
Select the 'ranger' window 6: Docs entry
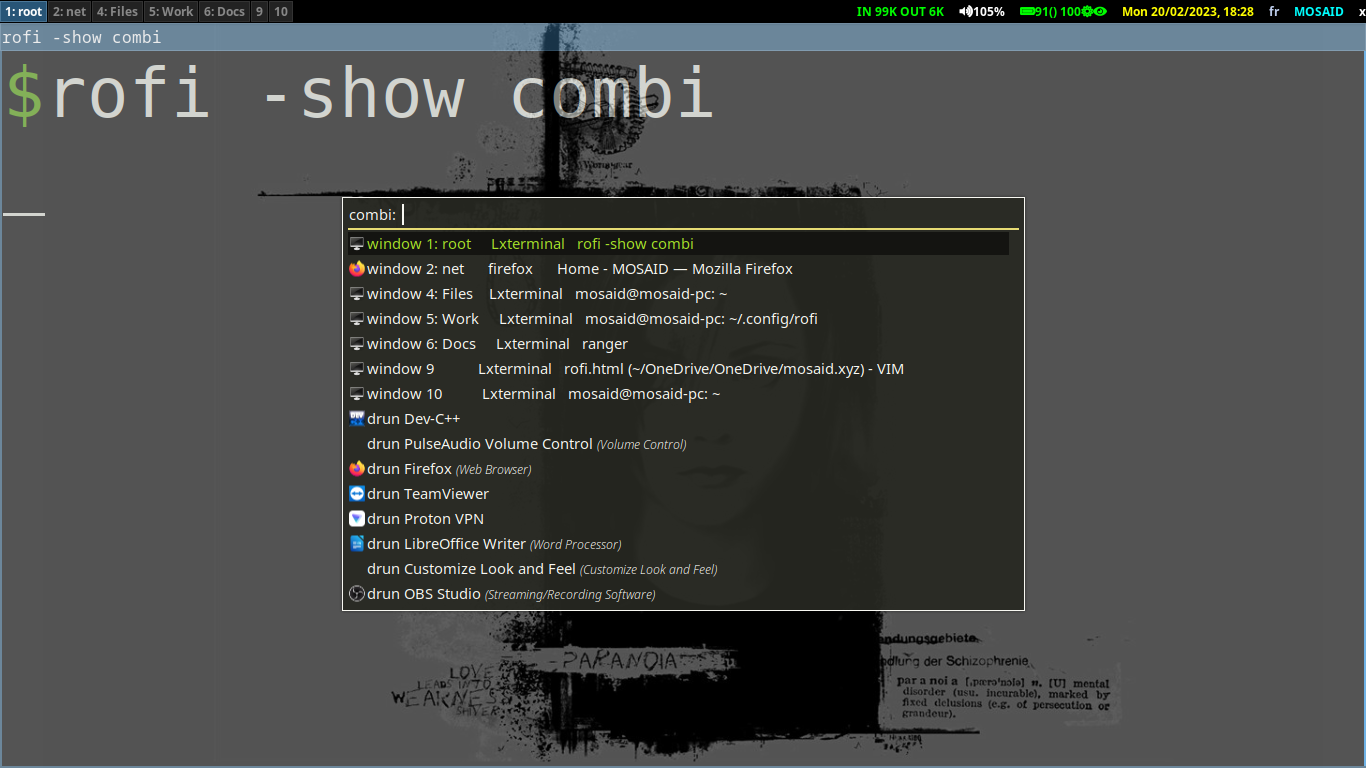click(678, 344)
